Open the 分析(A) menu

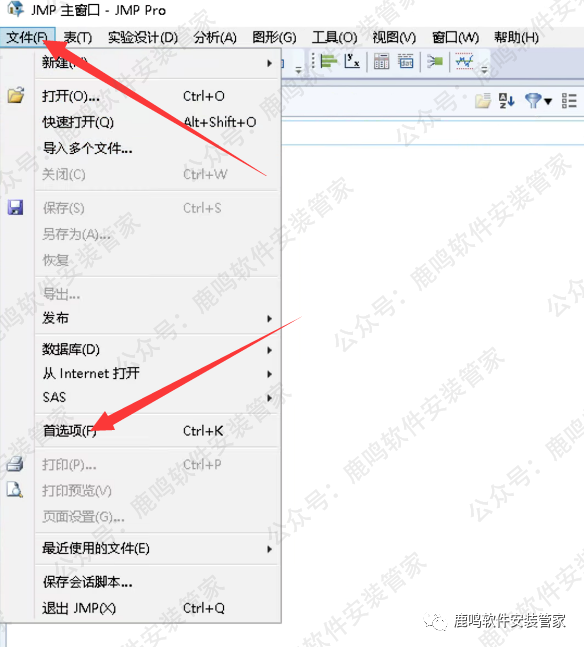(215, 38)
